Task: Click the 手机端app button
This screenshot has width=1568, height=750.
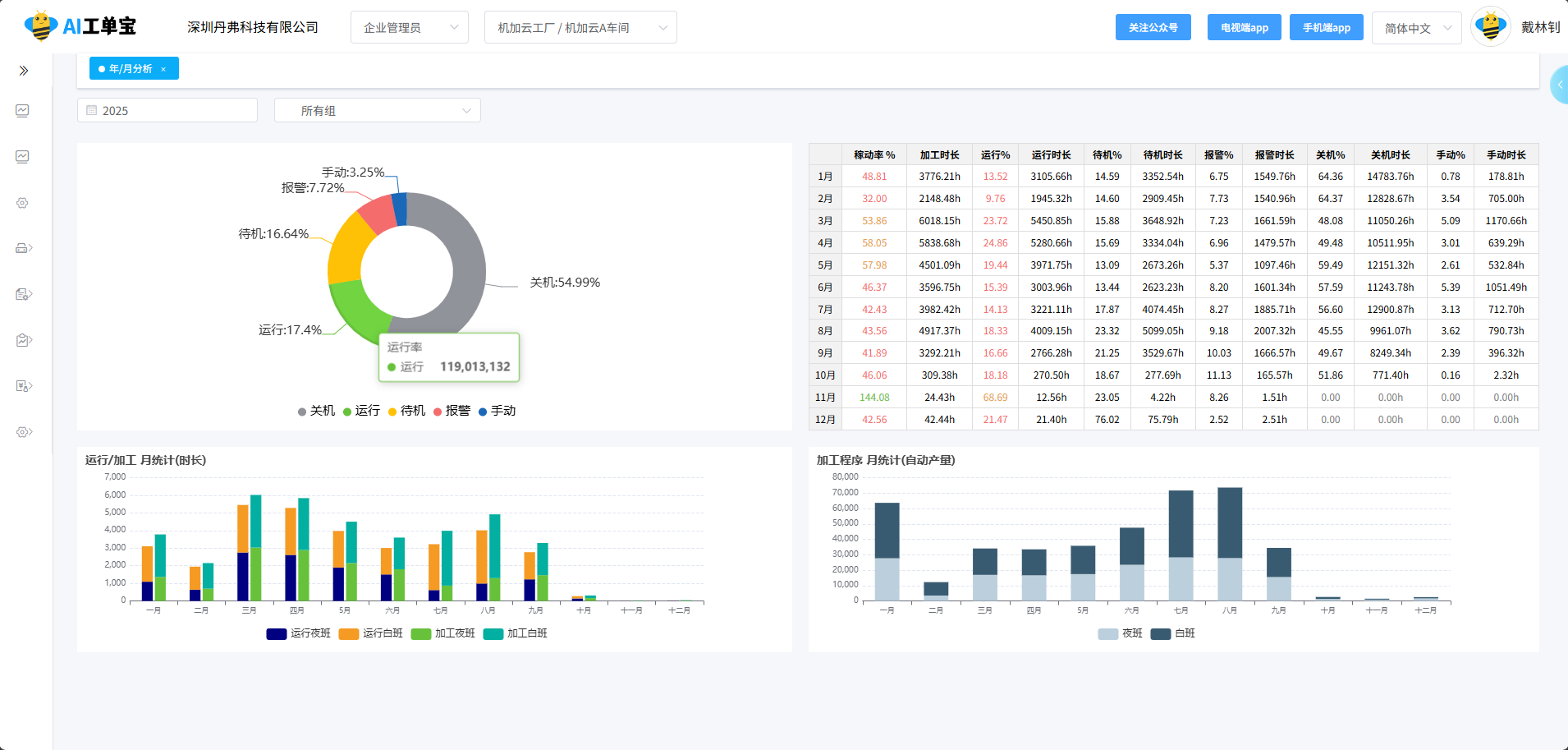Action: click(1326, 28)
